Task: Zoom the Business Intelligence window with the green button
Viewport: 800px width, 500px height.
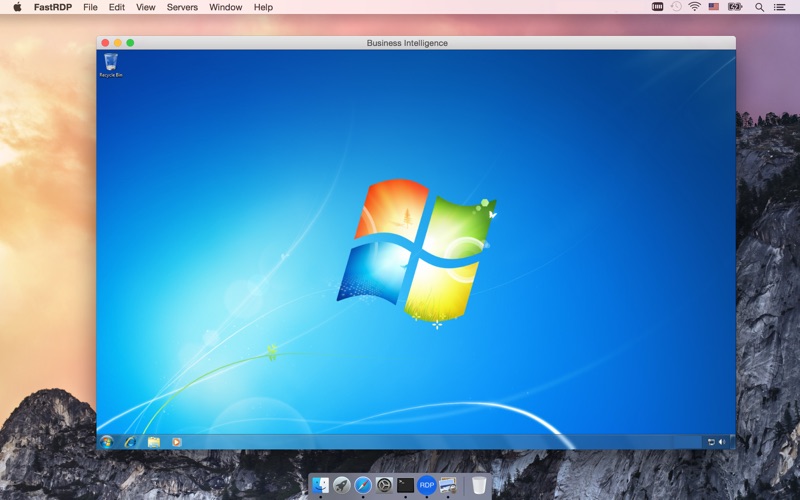Action: [x=131, y=43]
